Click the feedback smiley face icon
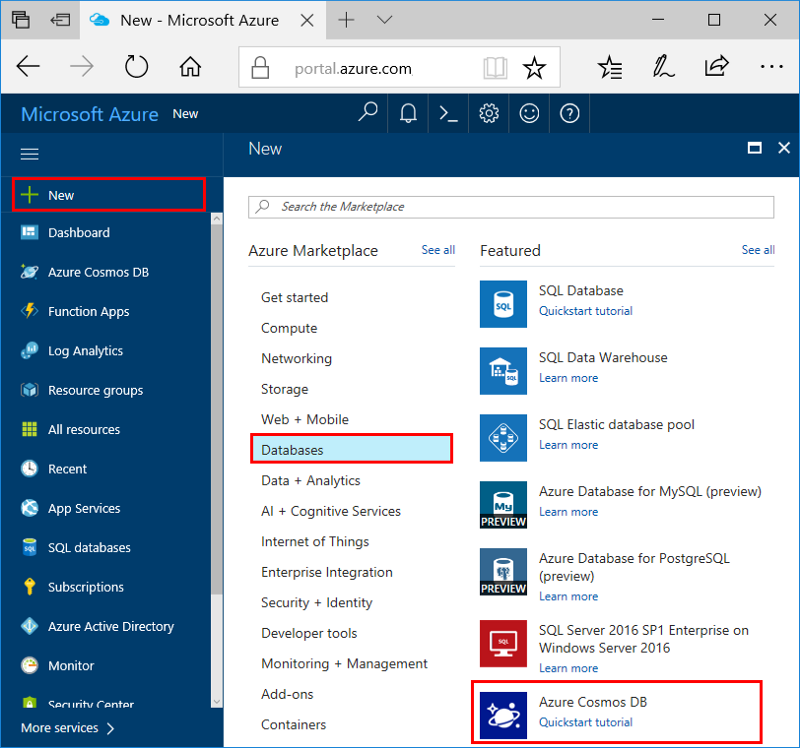800x748 pixels. pyautogui.click(x=529, y=113)
